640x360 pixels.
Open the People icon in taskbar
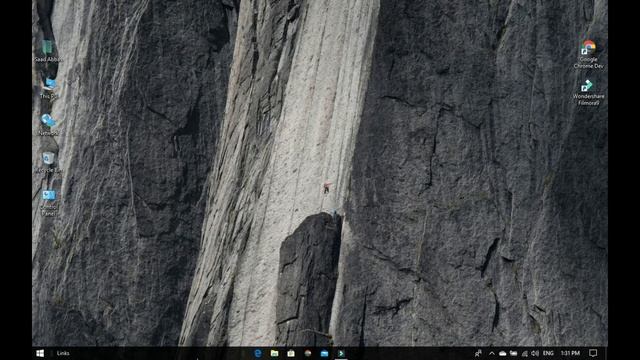[478, 353]
